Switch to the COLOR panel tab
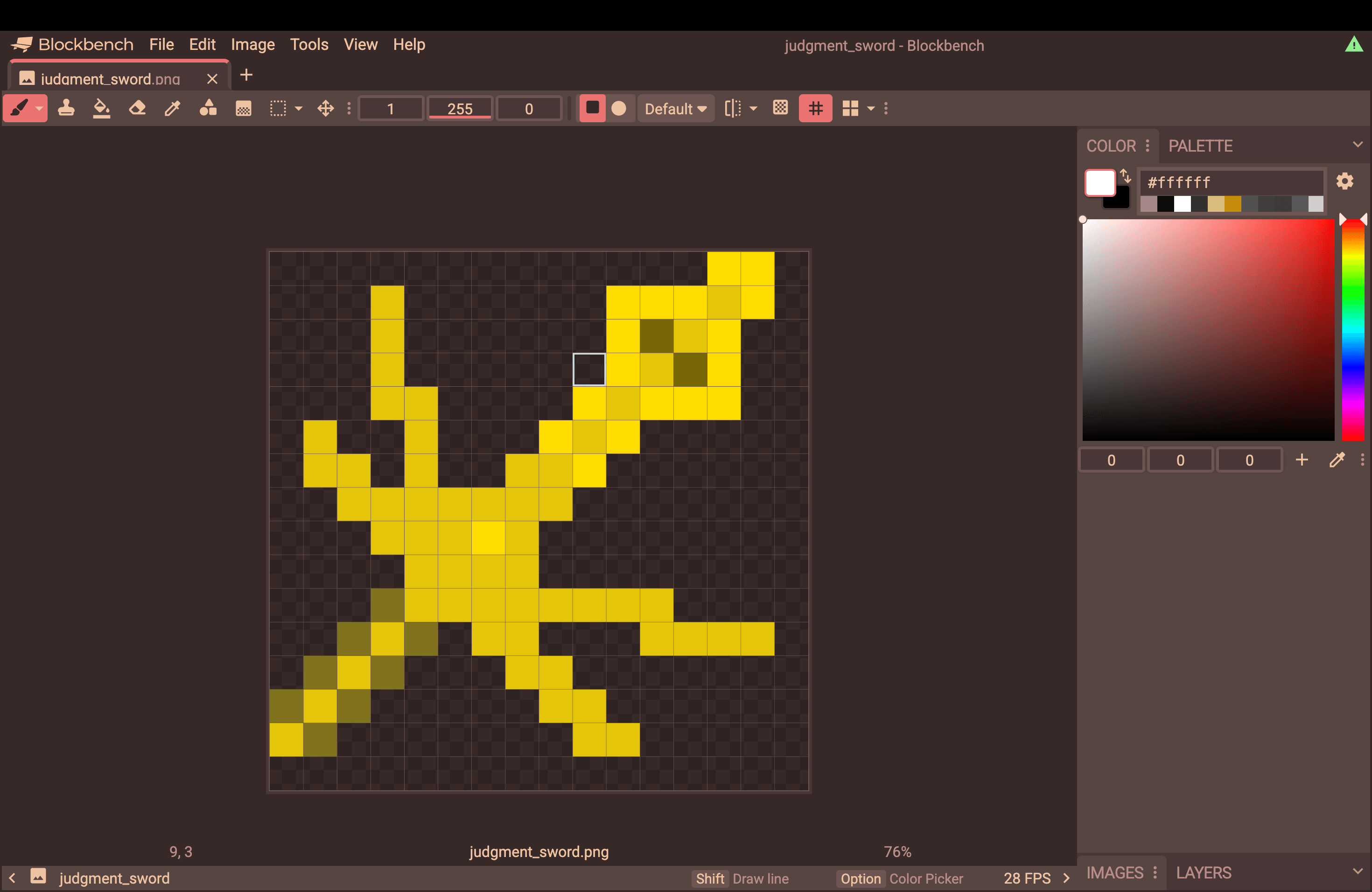 coord(1112,146)
